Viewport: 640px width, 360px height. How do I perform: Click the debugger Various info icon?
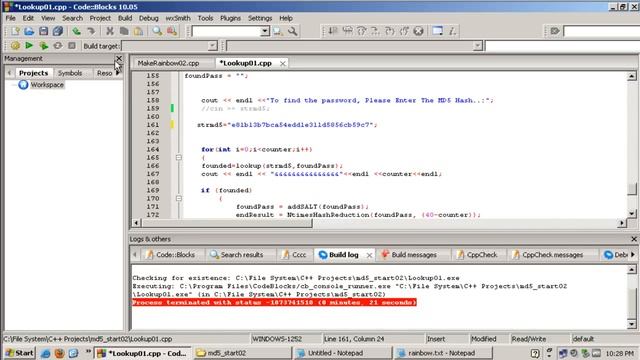coord(452,31)
